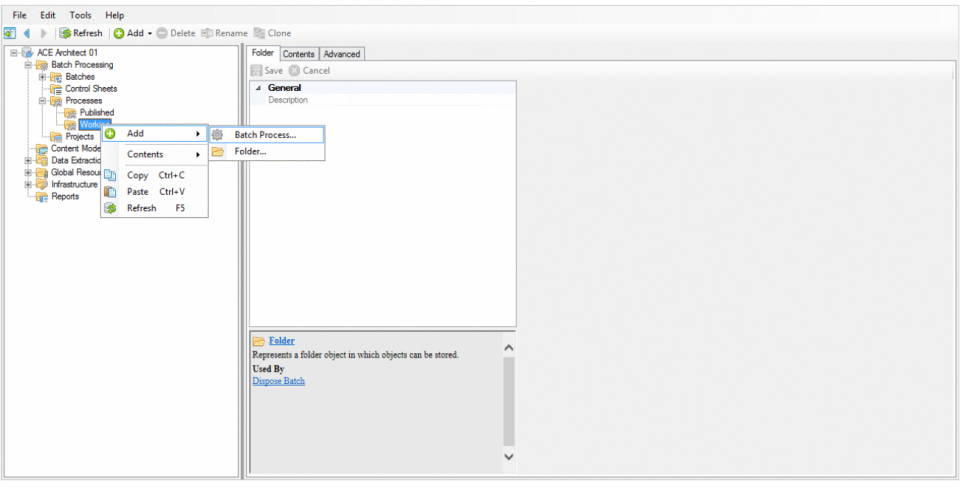Image resolution: width=960 pixels, height=500 pixels.
Task: Open the Tools menu
Action: point(80,15)
